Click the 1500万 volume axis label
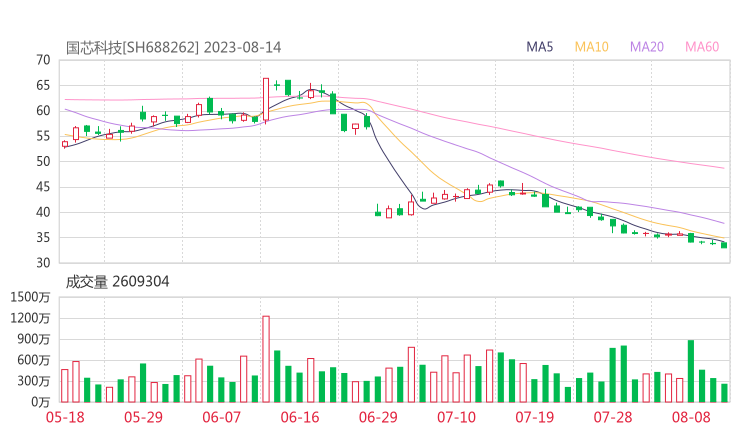This screenshot has width=740, height=440. [x=31, y=297]
